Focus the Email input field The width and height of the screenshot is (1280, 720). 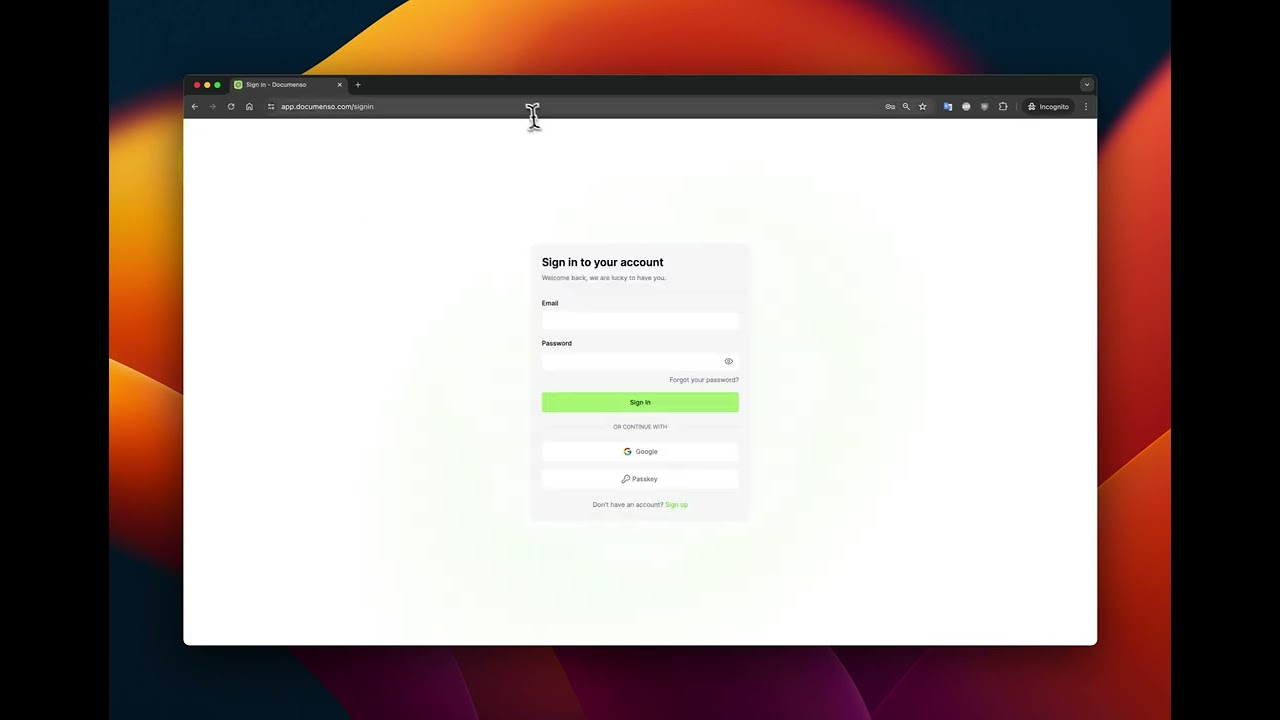point(640,321)
